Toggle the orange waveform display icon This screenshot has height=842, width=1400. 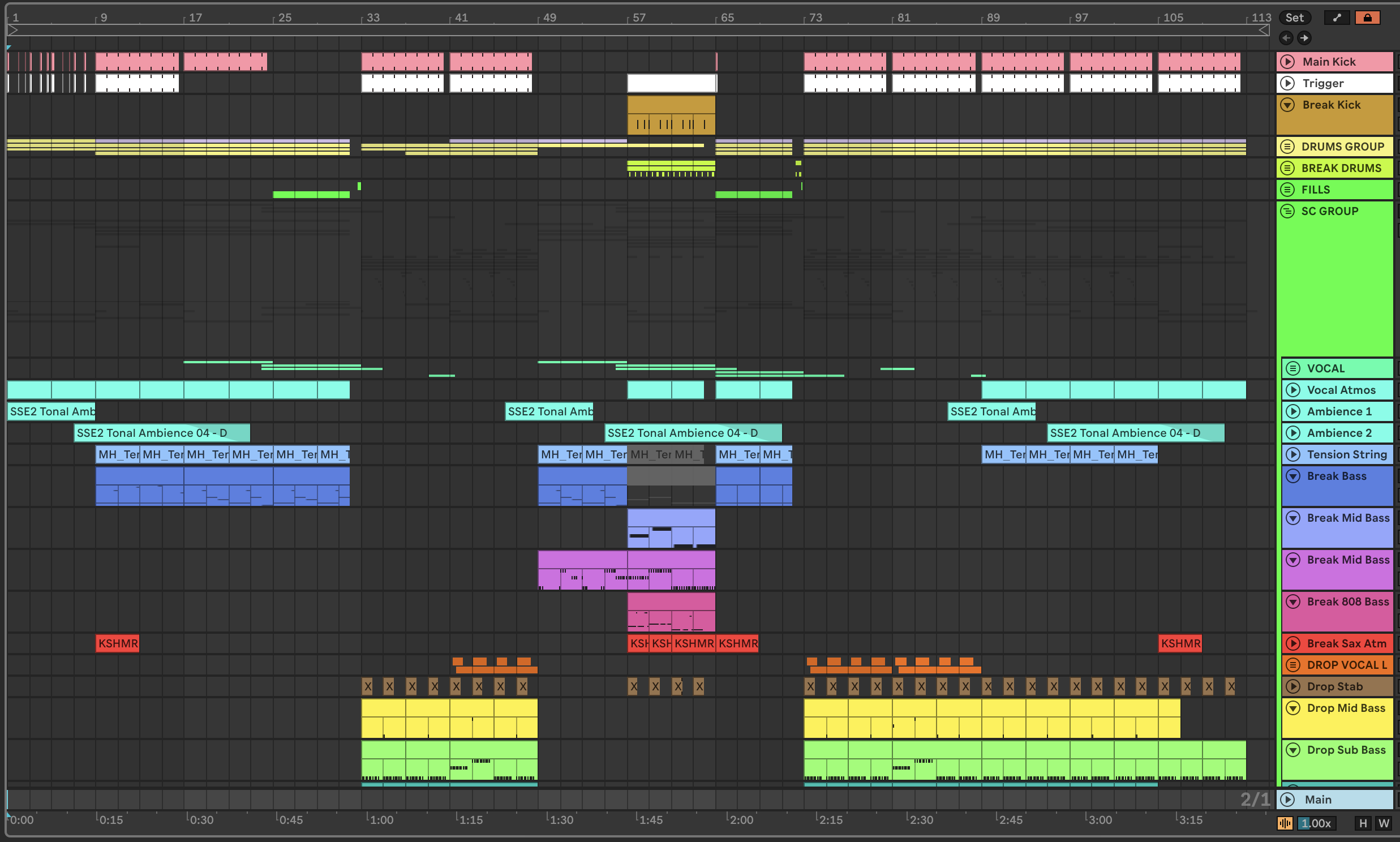pyautogui.click(x=1285, y=823)
